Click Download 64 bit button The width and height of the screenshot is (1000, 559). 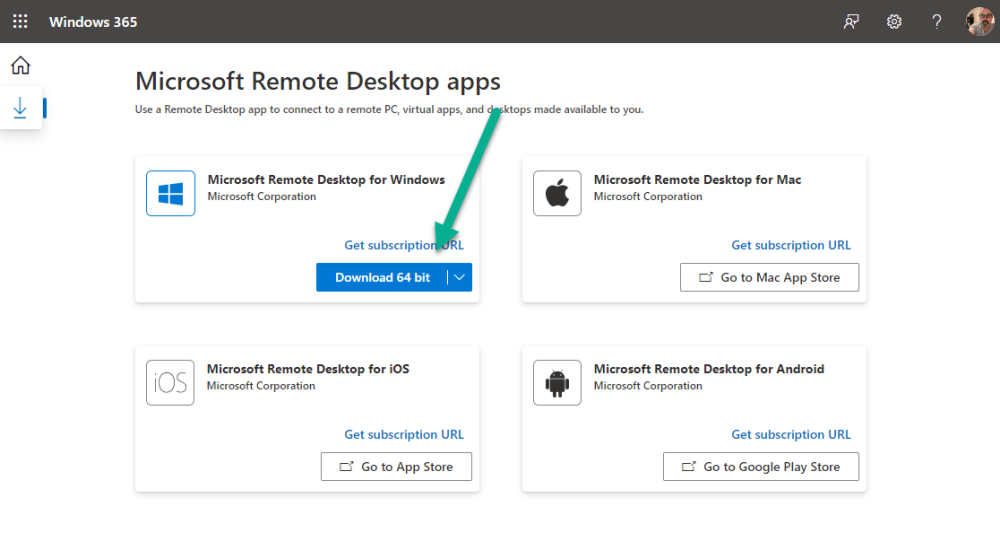click(x=382, y=277)
